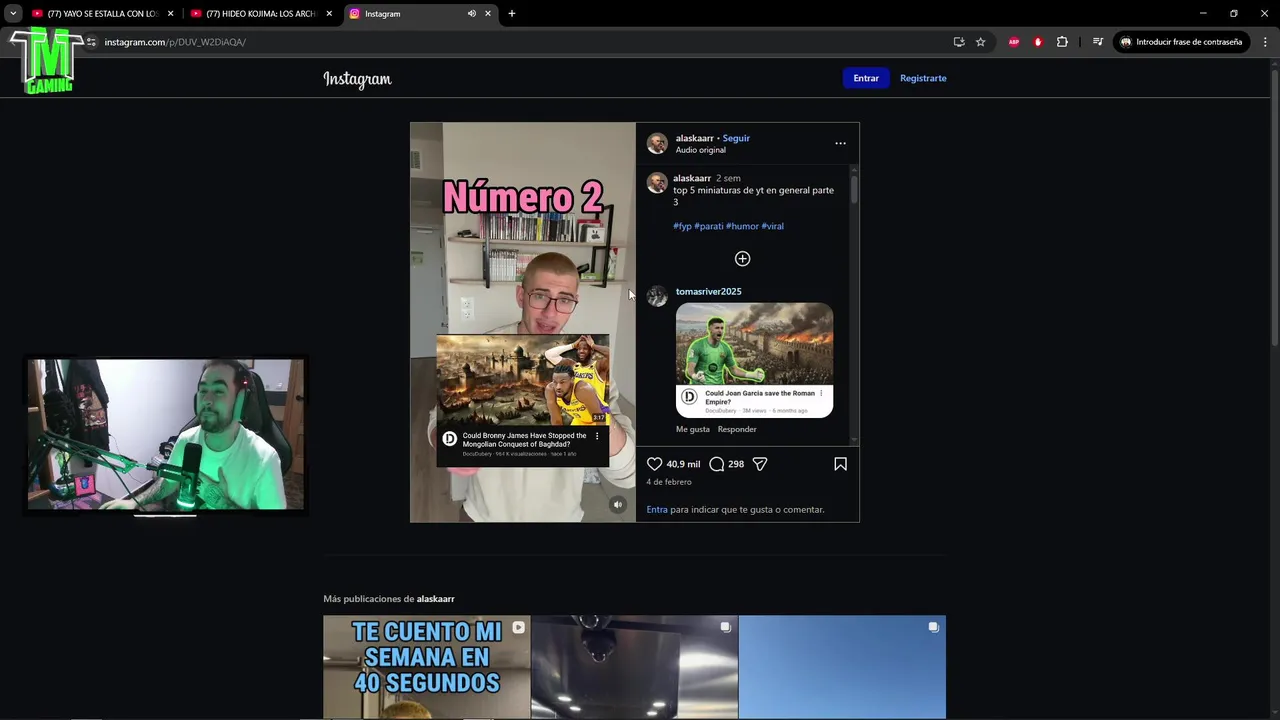Toggle the video sound speaker button
Image resolution: width=1280 pixels, height=720 pixels.
click(x=618, y=505)
